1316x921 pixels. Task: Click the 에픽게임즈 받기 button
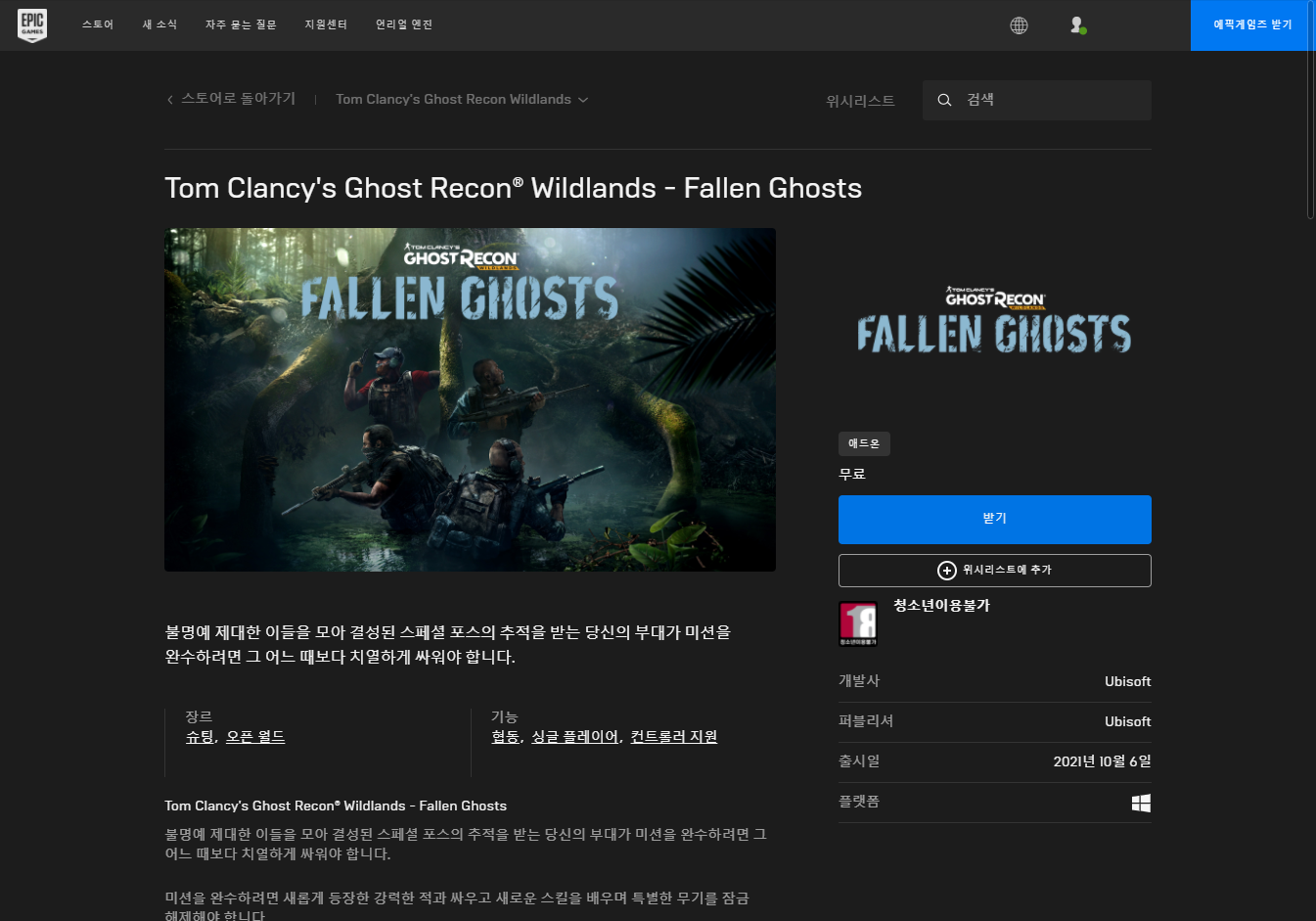1252,25
